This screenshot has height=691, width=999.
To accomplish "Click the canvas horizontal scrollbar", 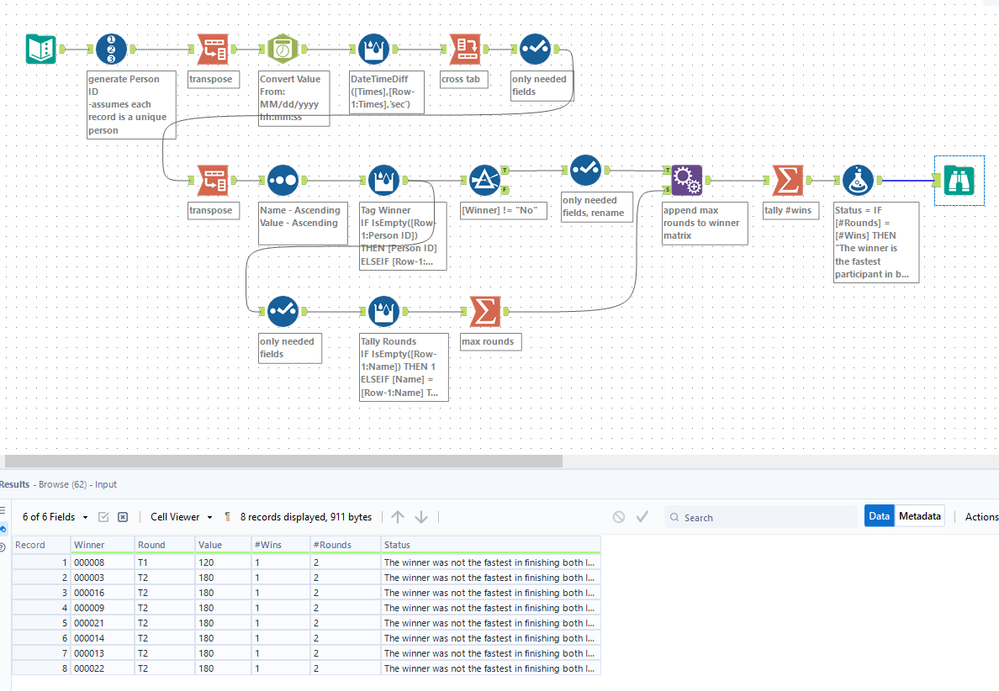I will (x=284, y=460).
